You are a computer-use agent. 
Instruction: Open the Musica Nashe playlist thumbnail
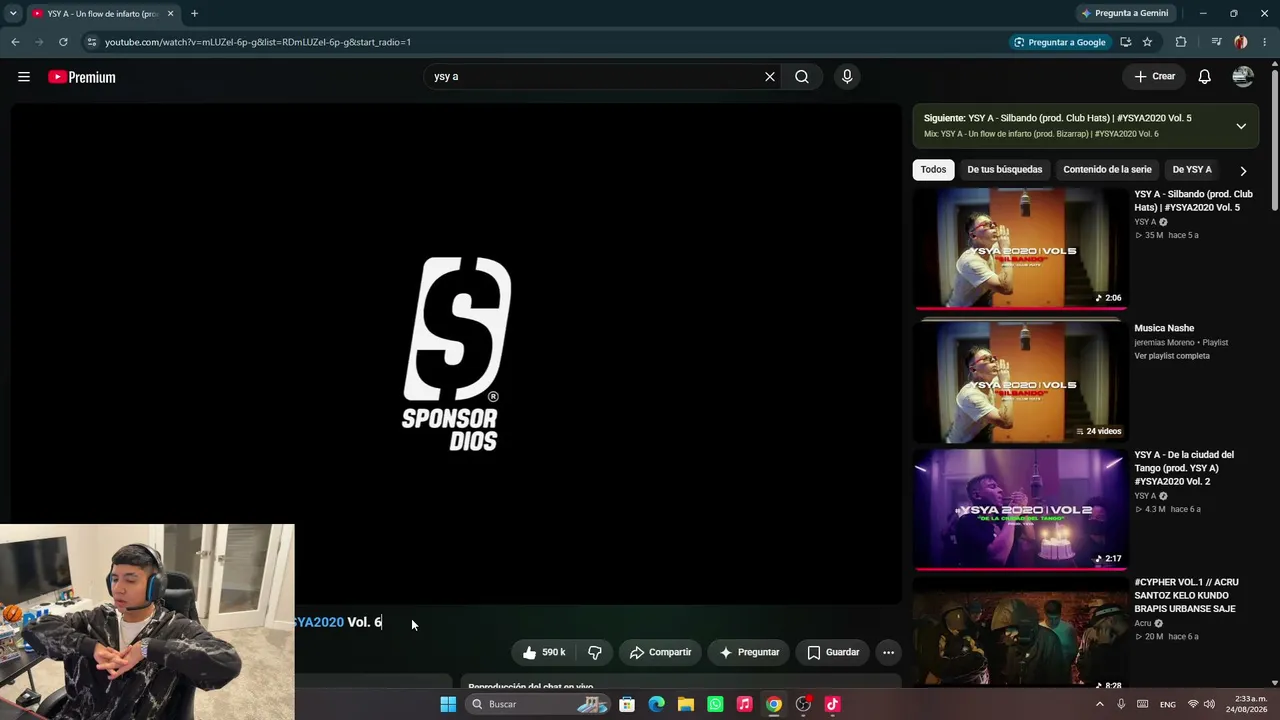pos(1020,382)
